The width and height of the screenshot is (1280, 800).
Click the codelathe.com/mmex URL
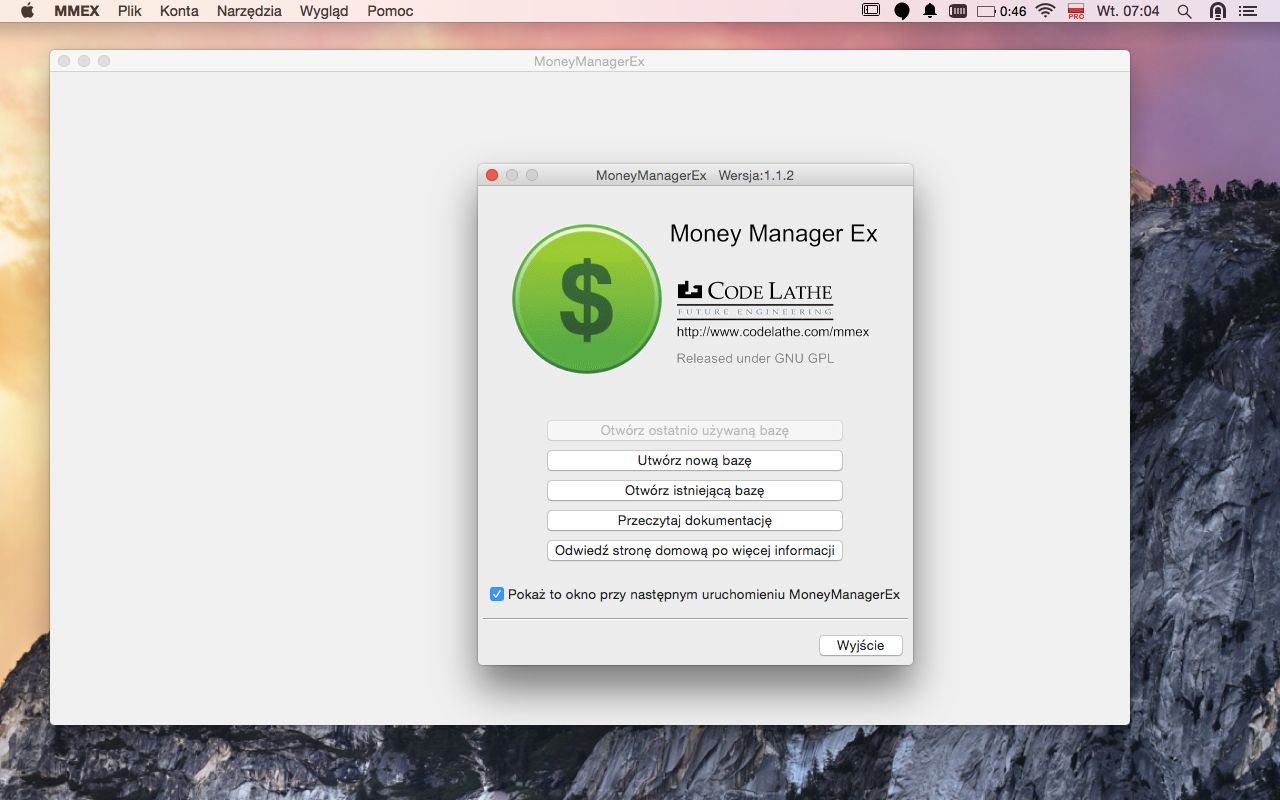click(773, 332)
